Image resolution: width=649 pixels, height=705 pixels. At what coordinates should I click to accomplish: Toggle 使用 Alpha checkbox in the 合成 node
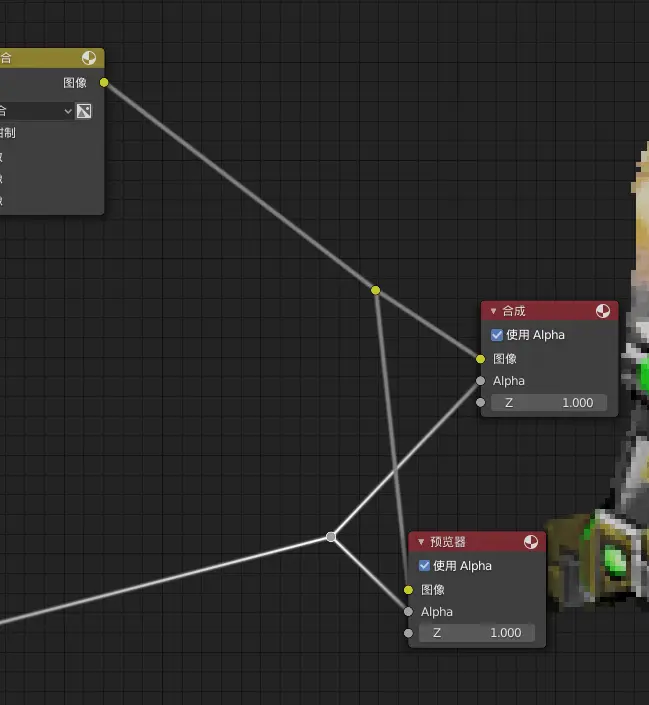(x=497, y=335)
